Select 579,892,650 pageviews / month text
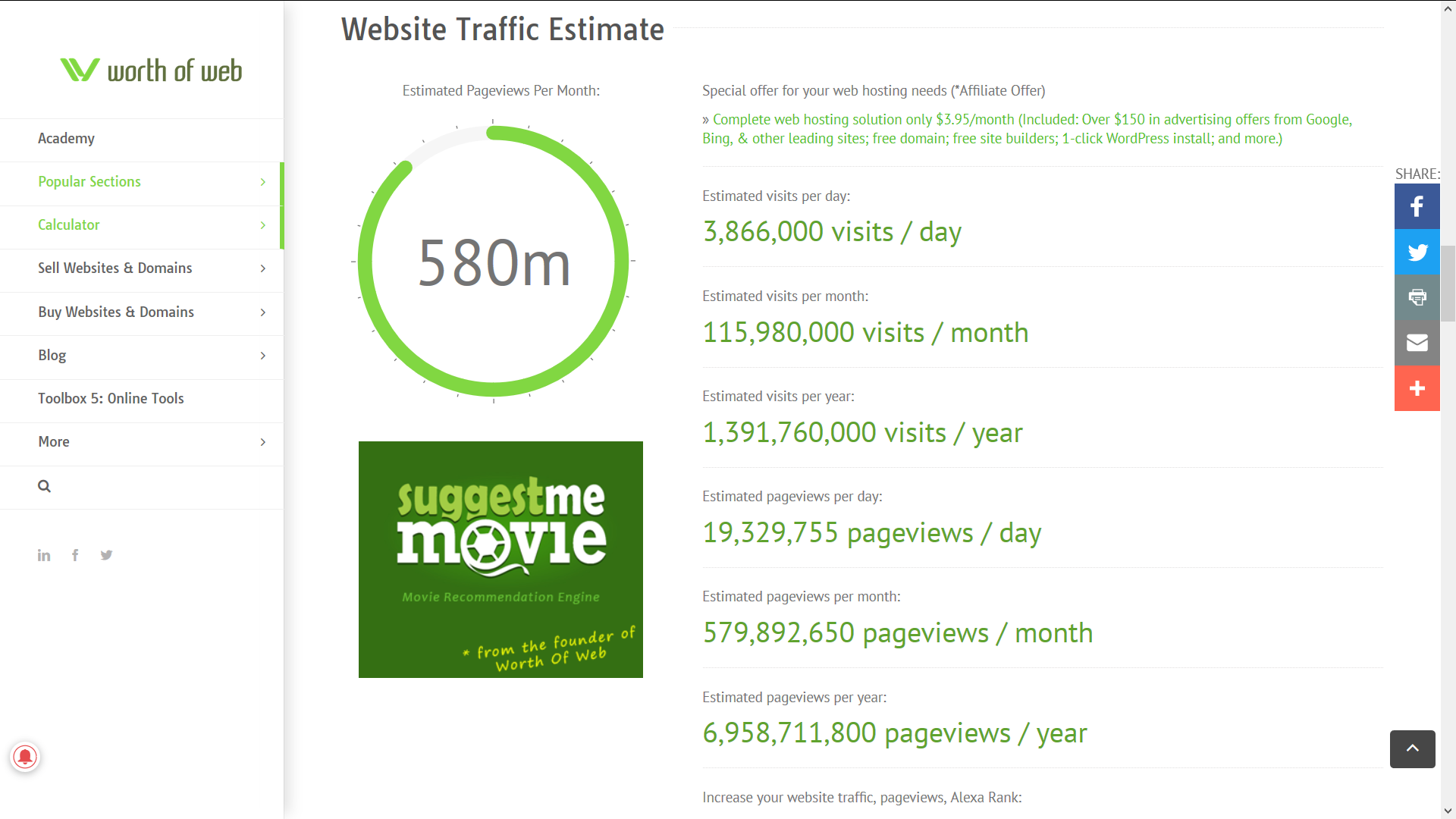The height and width of the screenshot is (819, 1456). (898, 633)
